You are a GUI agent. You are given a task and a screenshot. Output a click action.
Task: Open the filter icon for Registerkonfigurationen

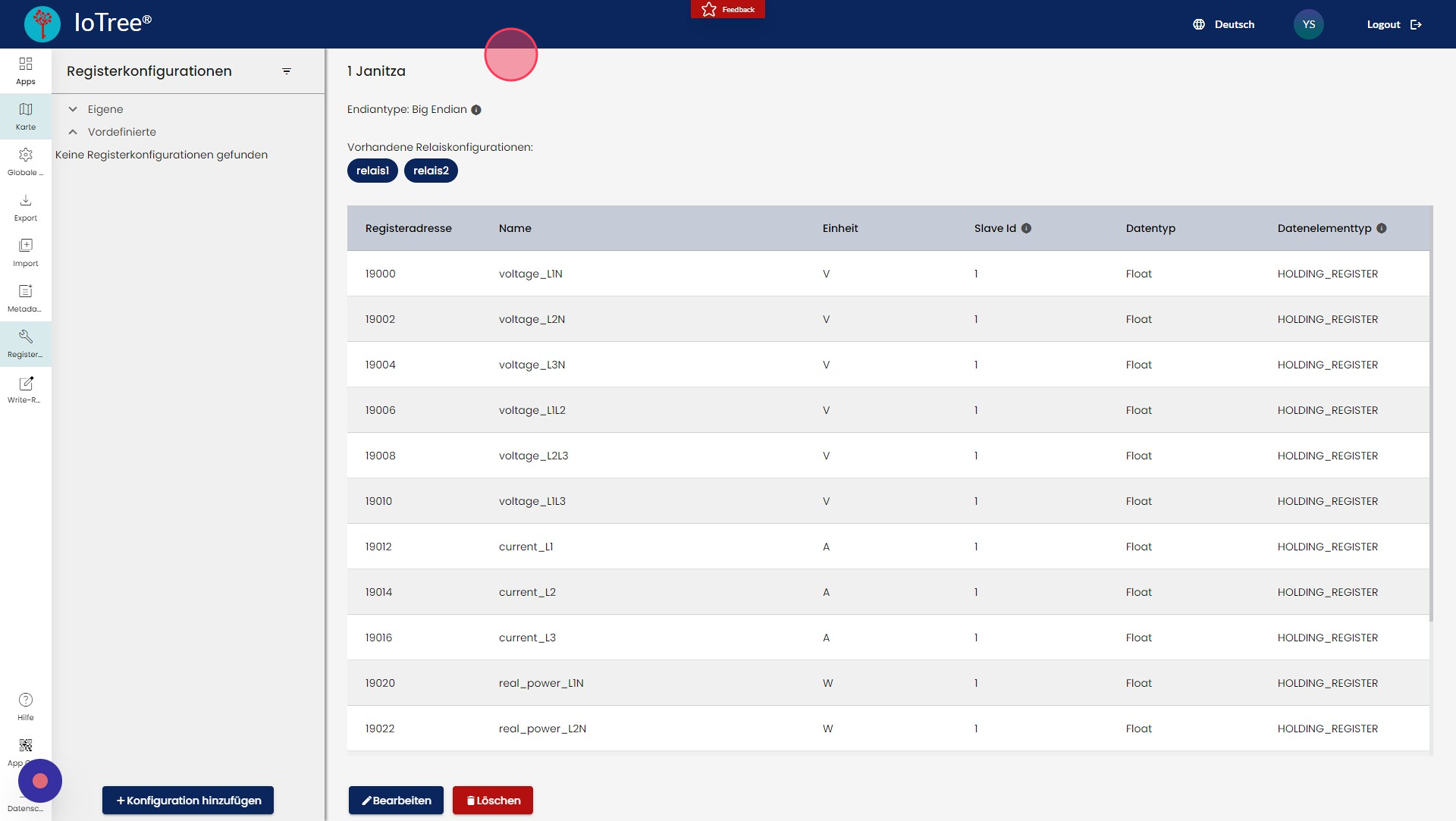click(x=287, y=71)
